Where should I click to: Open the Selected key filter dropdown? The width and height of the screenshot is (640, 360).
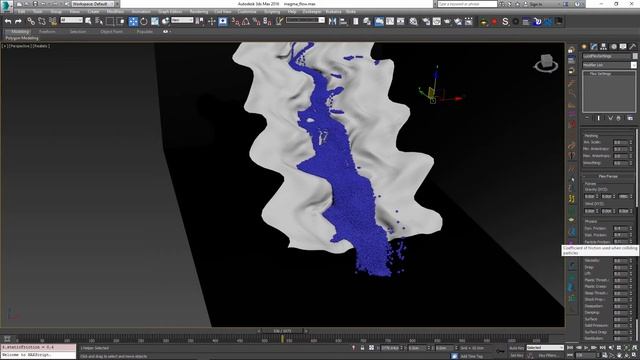click(x=545, y=348)
